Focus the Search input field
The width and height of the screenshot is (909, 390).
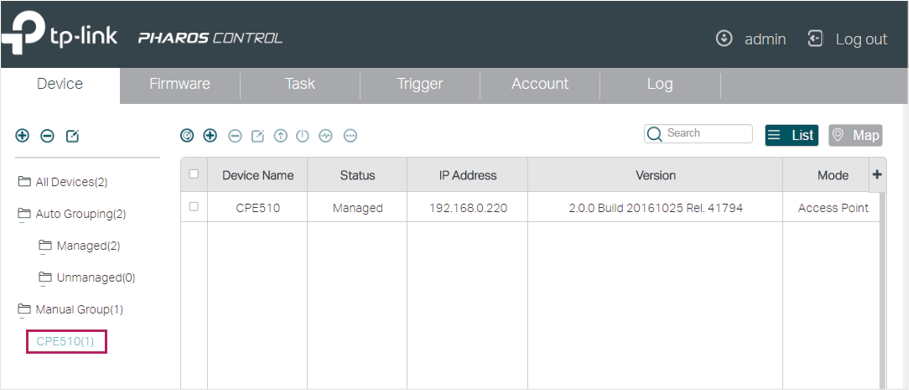click(x=698, y=134)
